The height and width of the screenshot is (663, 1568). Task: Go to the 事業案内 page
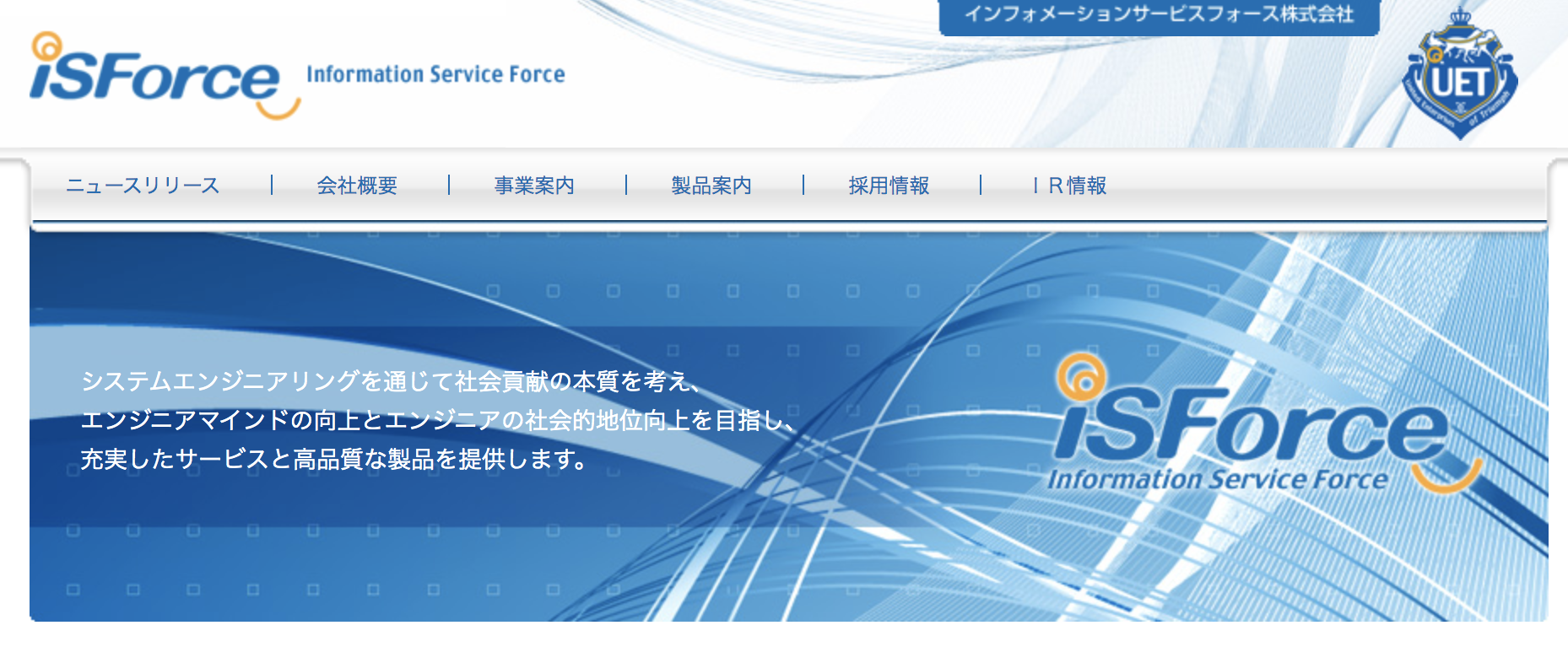click(x=534, y=186)
